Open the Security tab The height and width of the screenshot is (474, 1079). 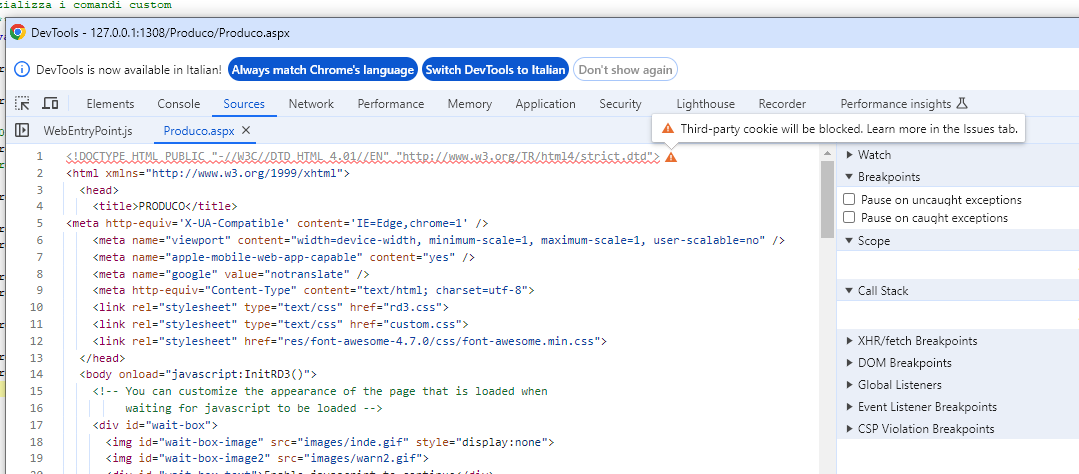620,104
